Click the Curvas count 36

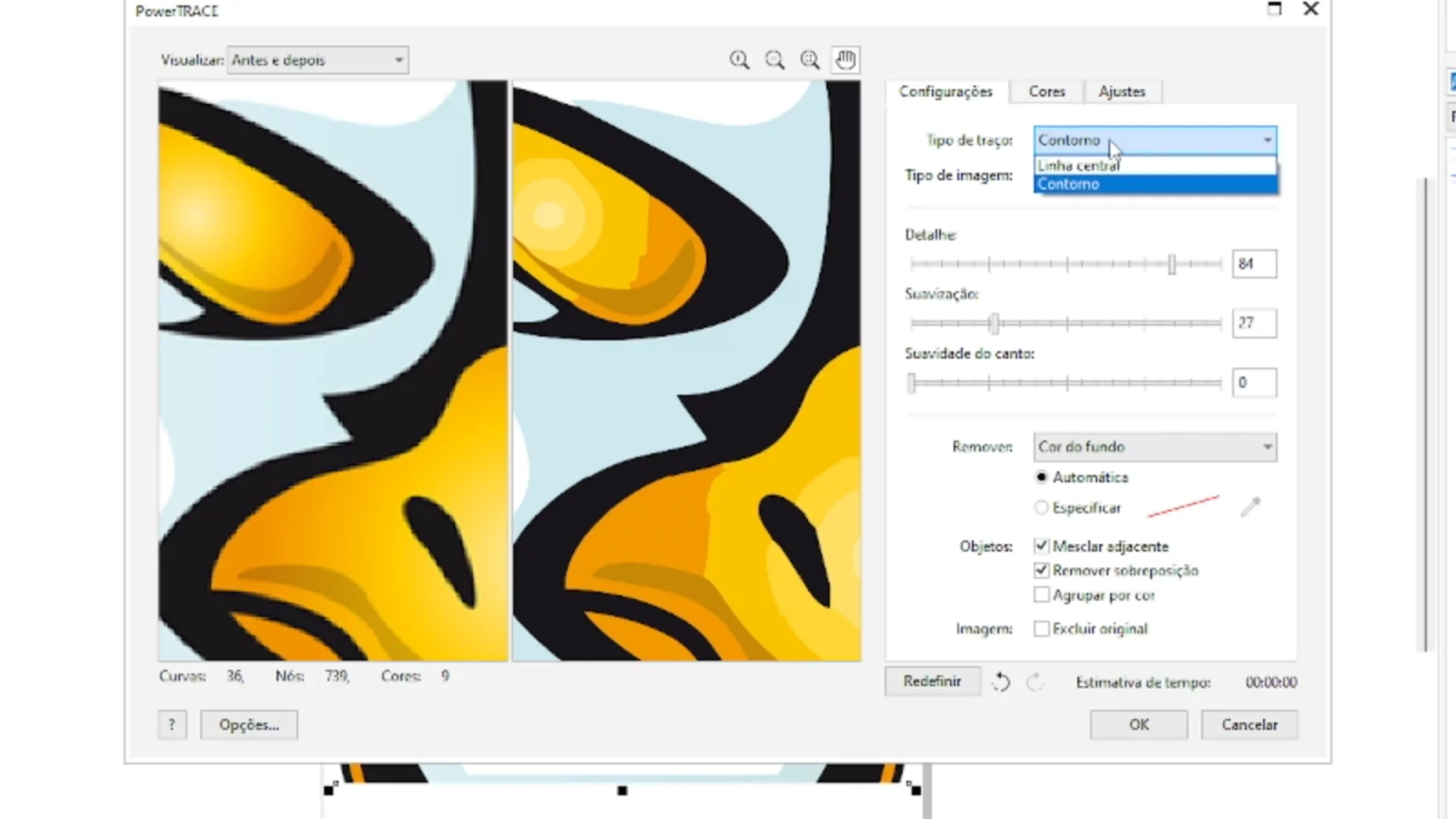point(234,676)
